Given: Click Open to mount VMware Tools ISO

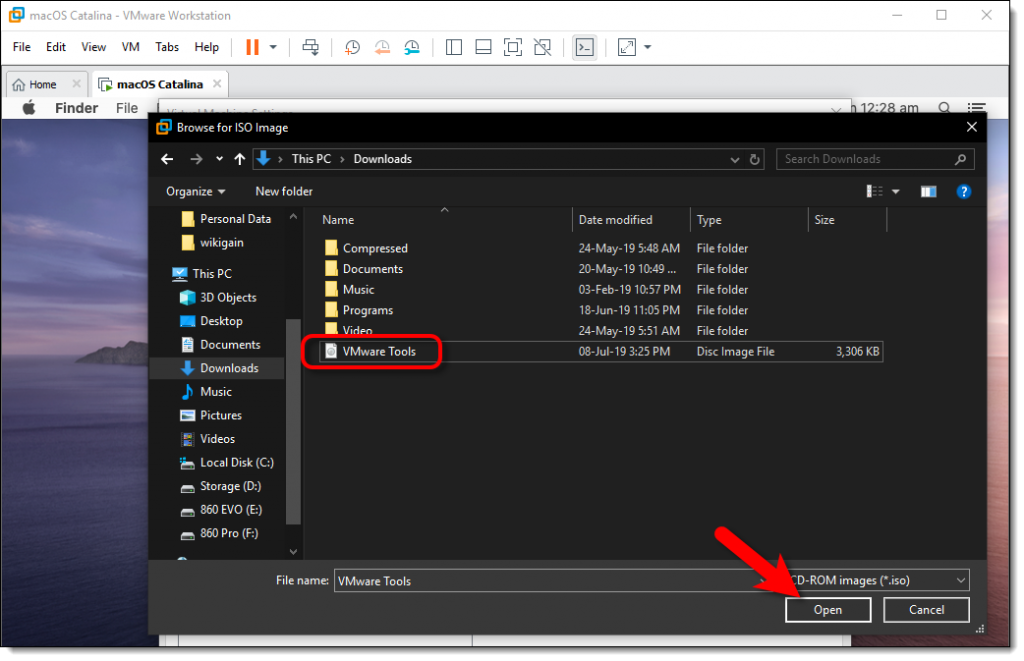Looking at the screenshot, I should pos(827,609).
